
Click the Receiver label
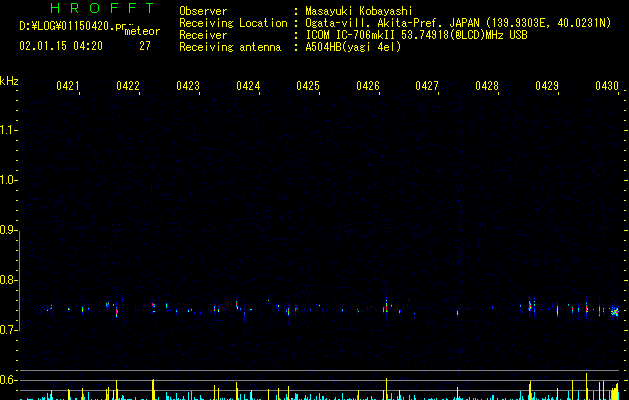tap(203, 35)
